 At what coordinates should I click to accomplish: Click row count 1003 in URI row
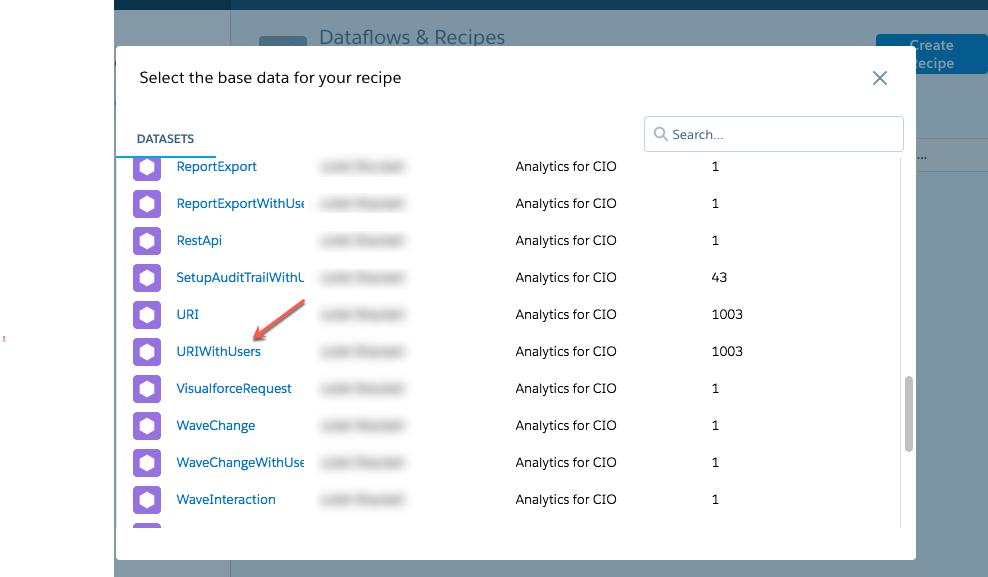coord(727,314)
